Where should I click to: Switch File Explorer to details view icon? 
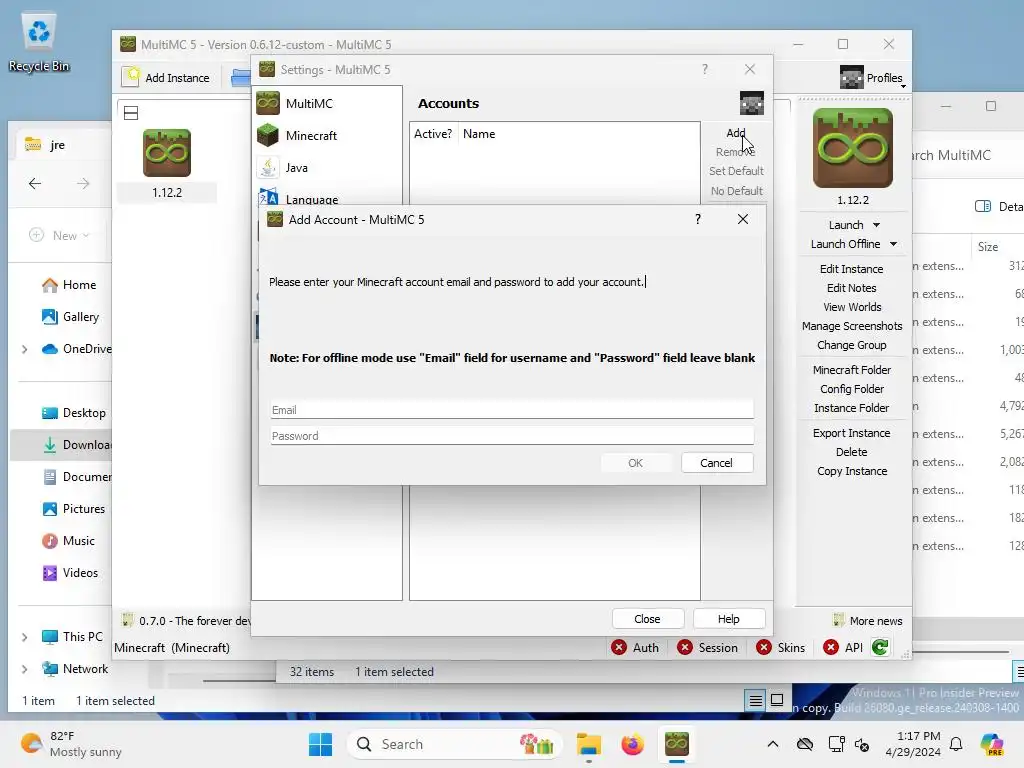click(756, 701)
